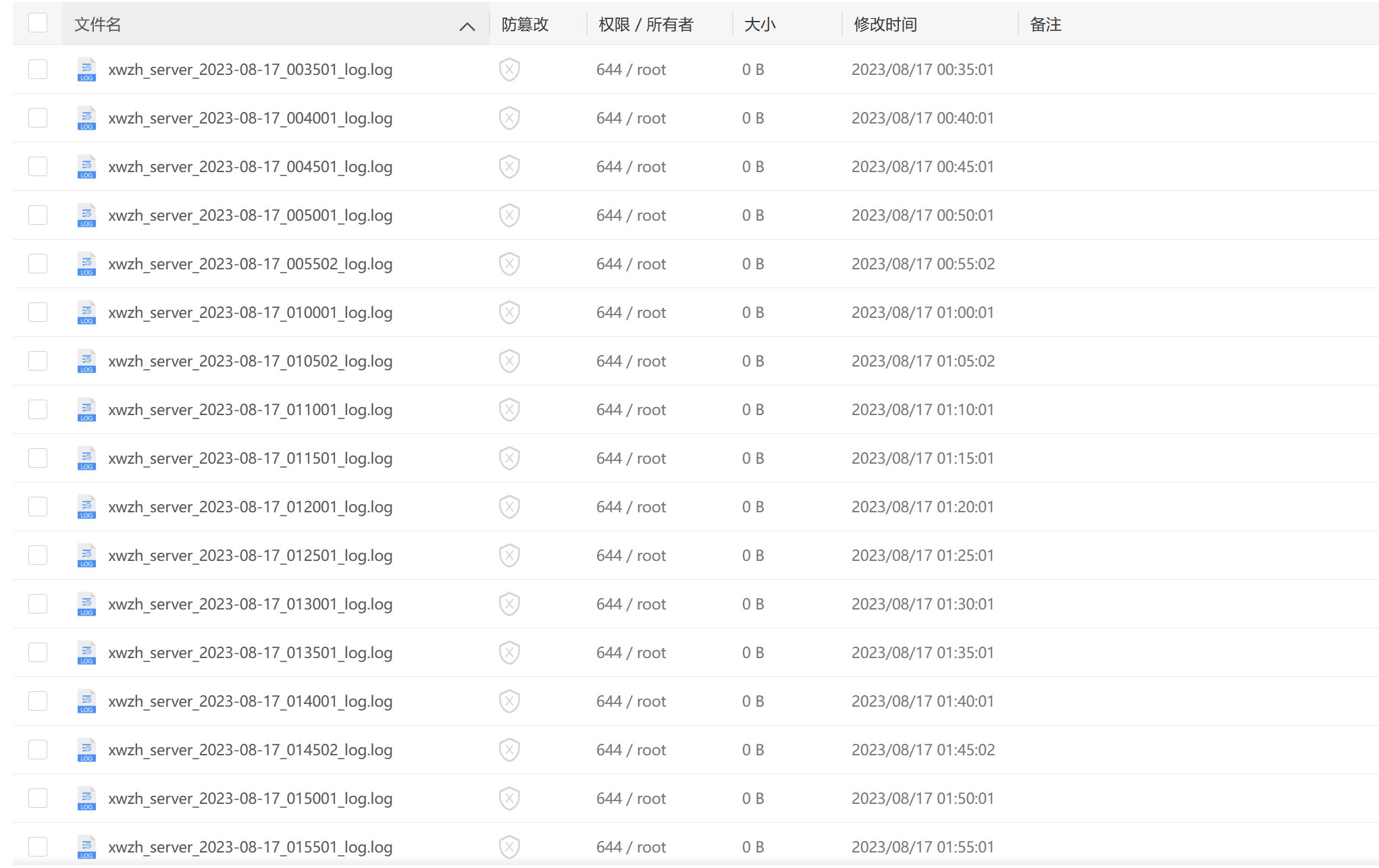Click remark cell of 003501 log row
1379x868 pixels.
(1198, 70)
